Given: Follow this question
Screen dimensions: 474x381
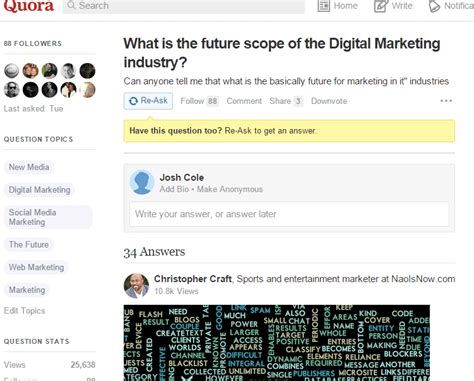Looking at the screenshot, I should tap(199, 101).
